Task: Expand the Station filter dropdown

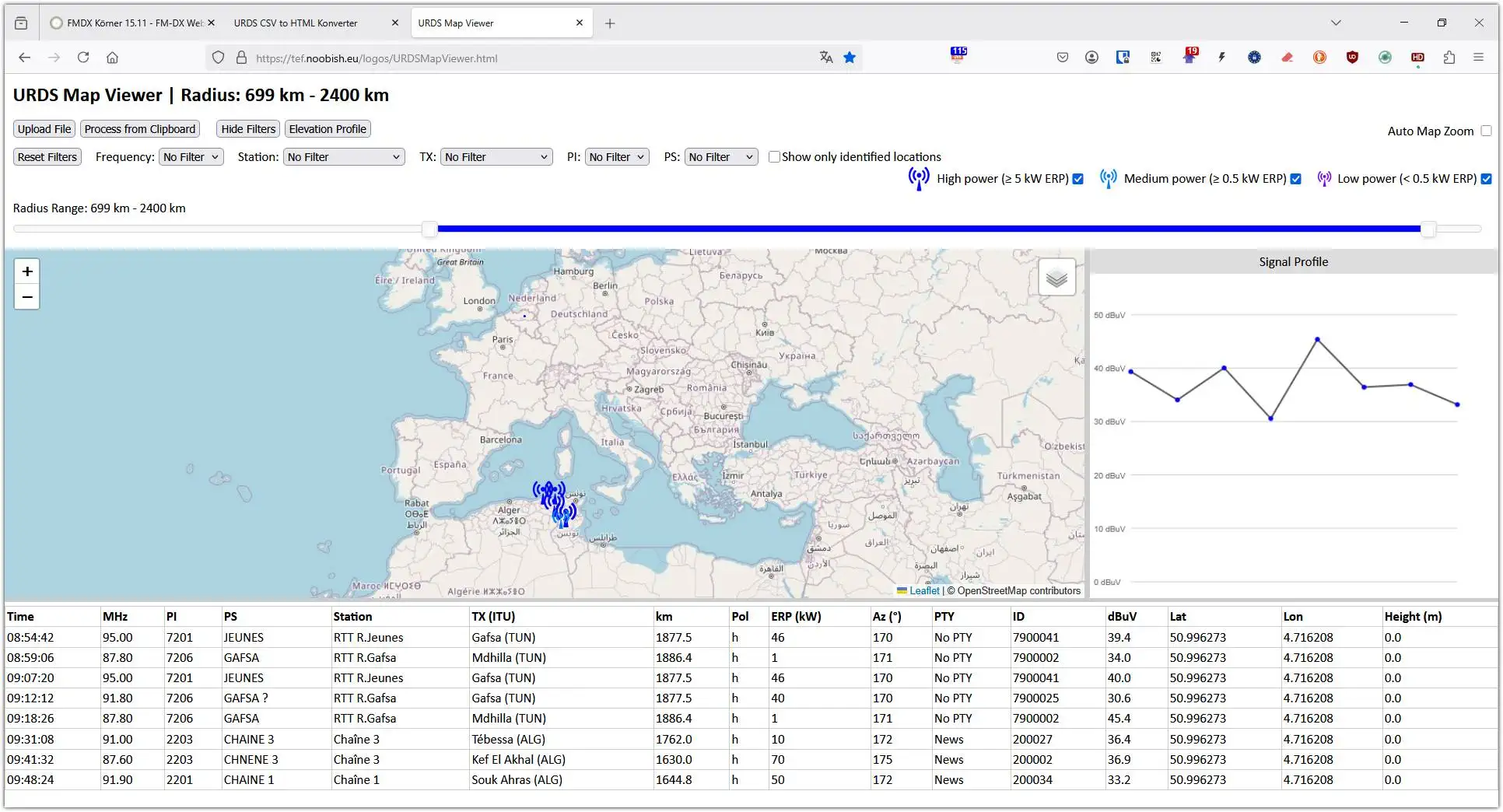Action: 343,157
